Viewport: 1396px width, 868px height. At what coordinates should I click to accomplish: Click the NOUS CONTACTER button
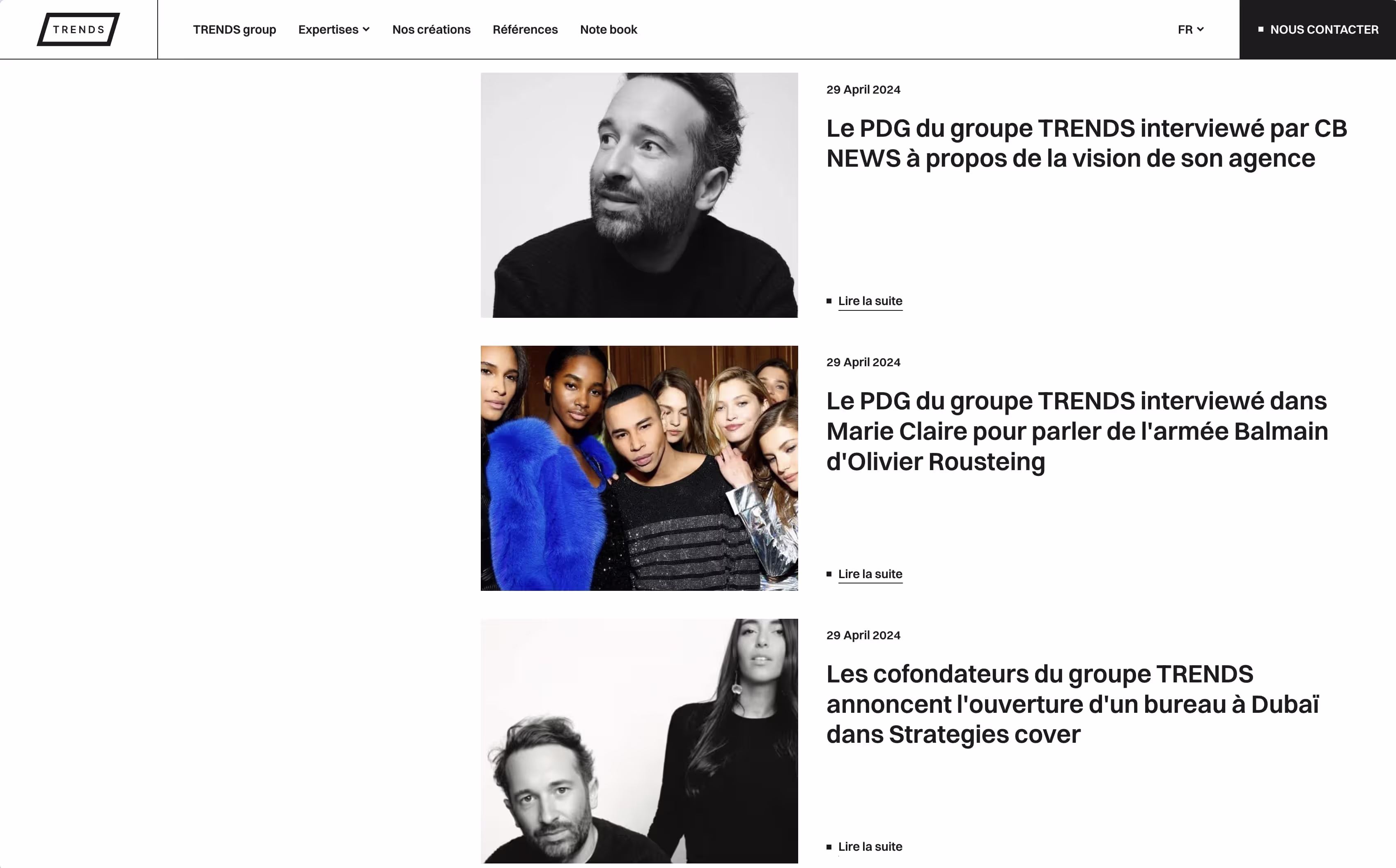[1317, 29]
